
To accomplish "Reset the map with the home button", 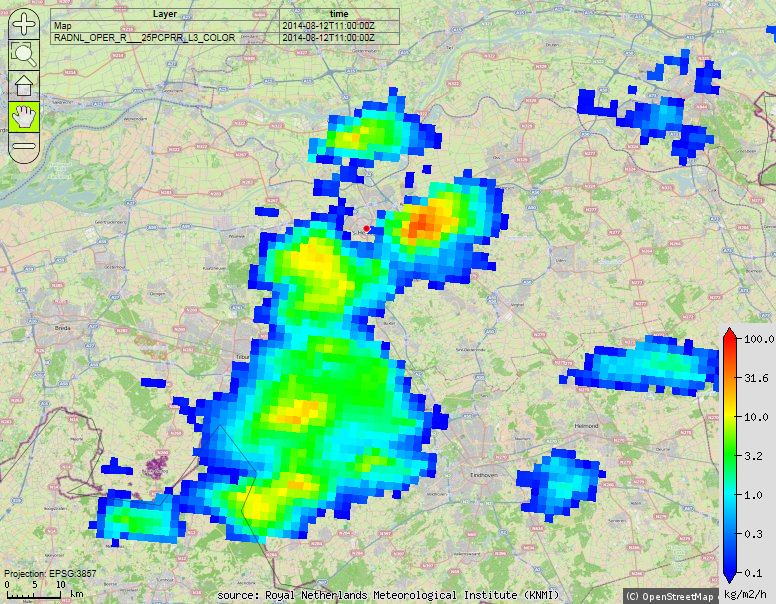I will pos(24,85).
